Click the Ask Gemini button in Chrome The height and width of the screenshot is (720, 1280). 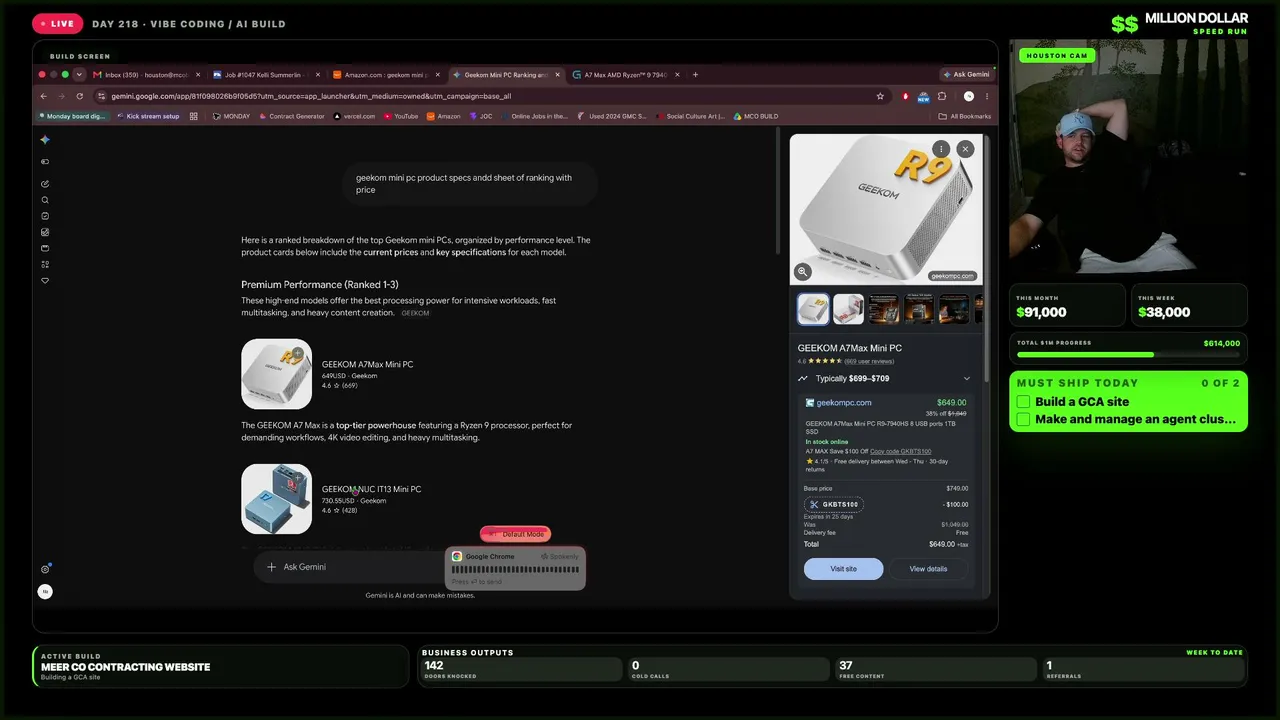point(966,74)
